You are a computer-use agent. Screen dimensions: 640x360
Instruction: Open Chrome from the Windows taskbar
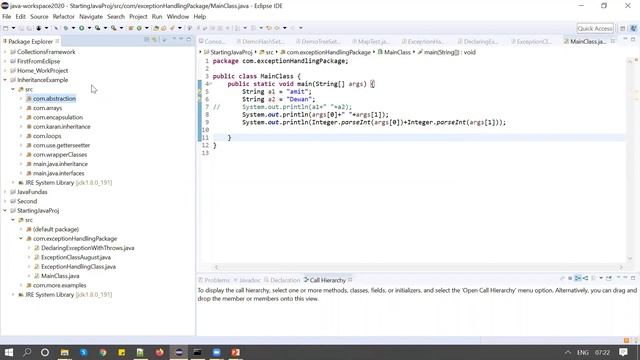(102, 352)
